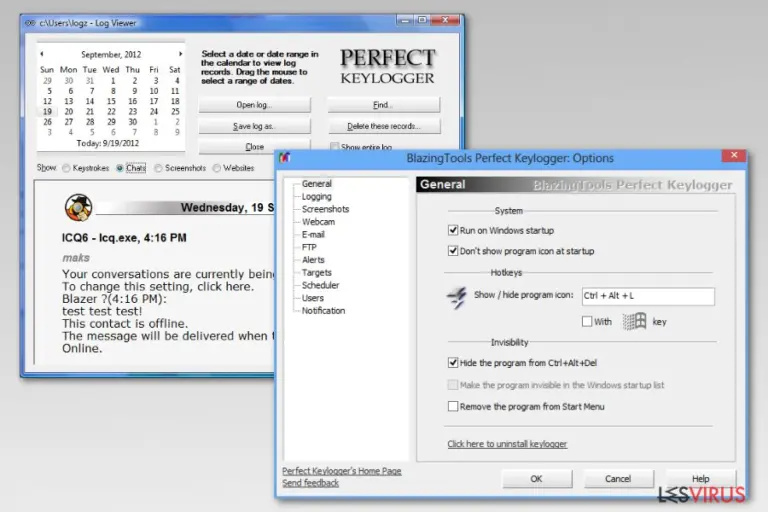
Task: Check Remove the program from Start Menu
Action: pyautogui.click(x=453, y=407)
